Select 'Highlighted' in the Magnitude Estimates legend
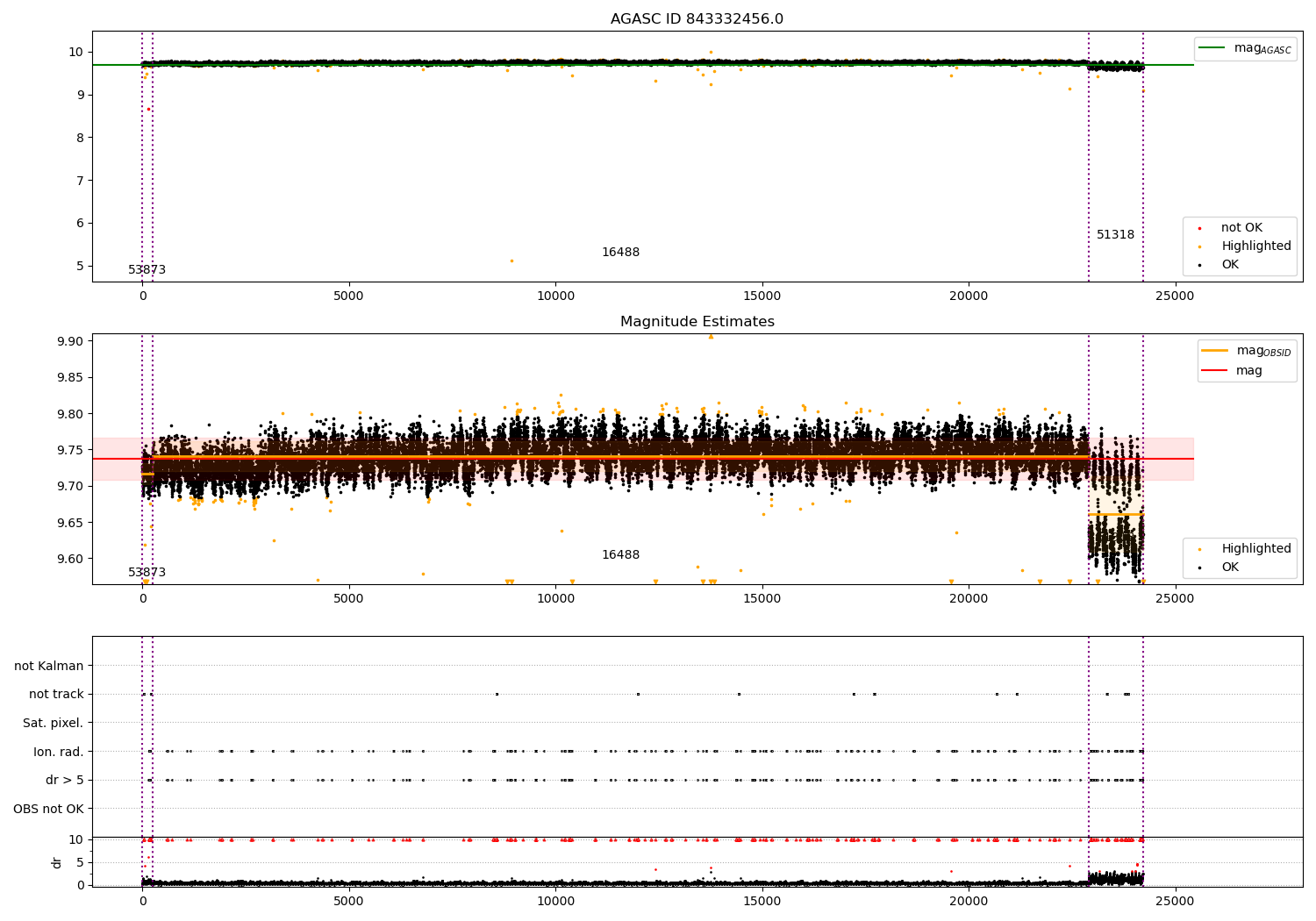The height and width of the screenshot is (921, 1316). coord(1256,549)
